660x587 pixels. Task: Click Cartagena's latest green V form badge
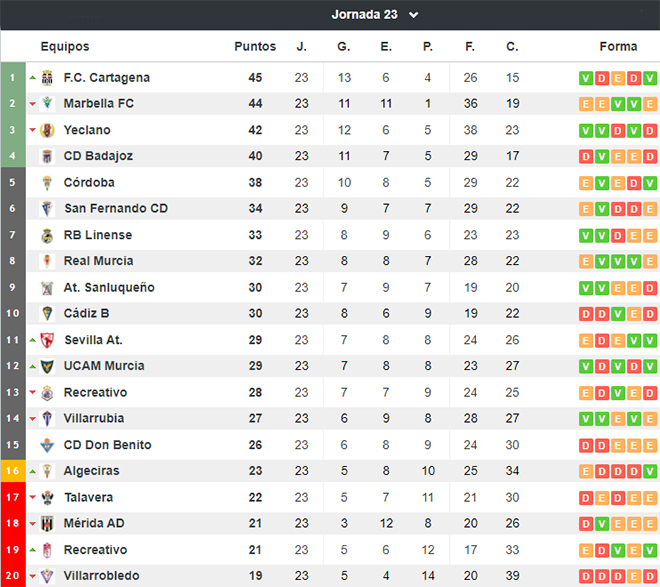pyautogui.click(x=649, y=78)
